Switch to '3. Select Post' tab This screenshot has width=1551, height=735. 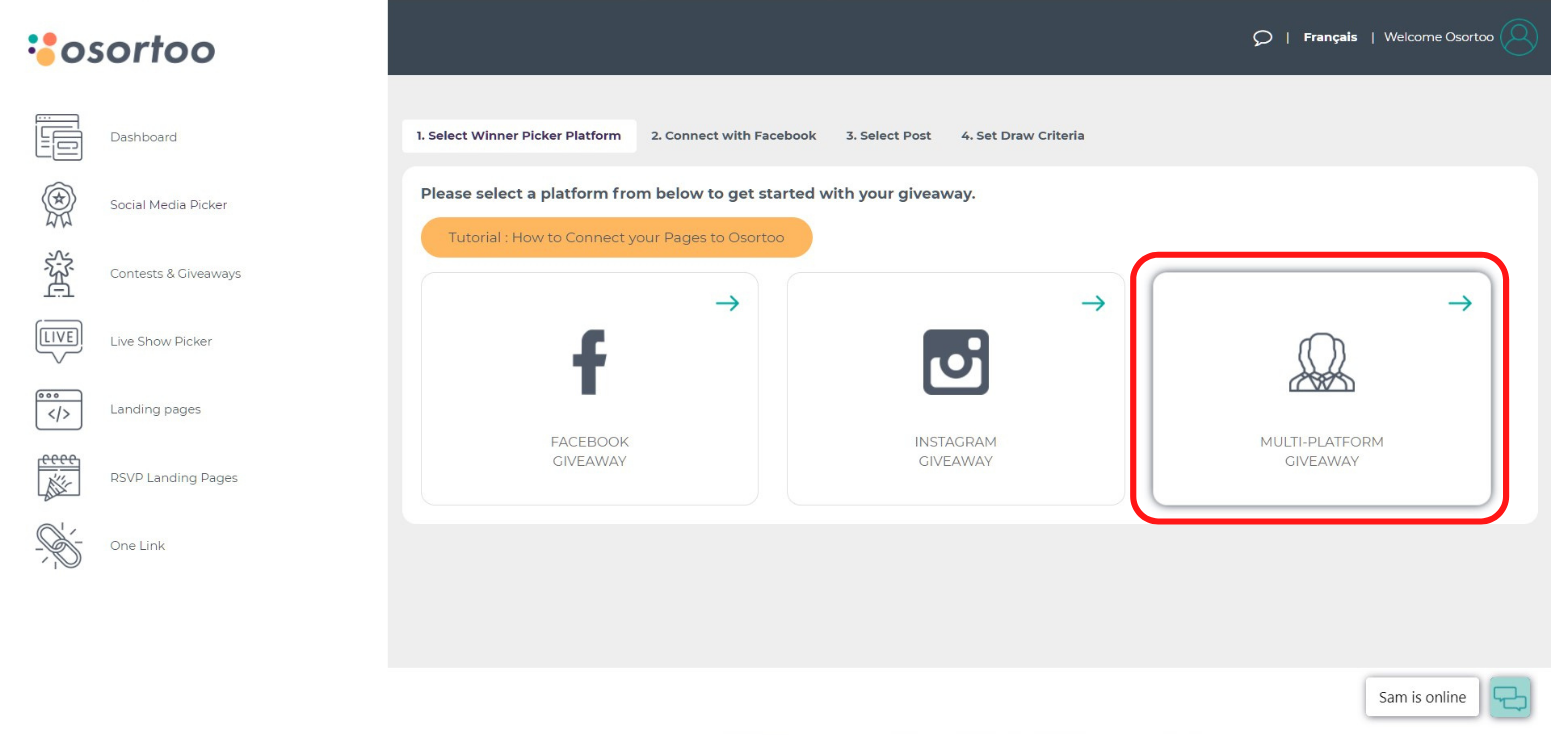pos(888,136)
